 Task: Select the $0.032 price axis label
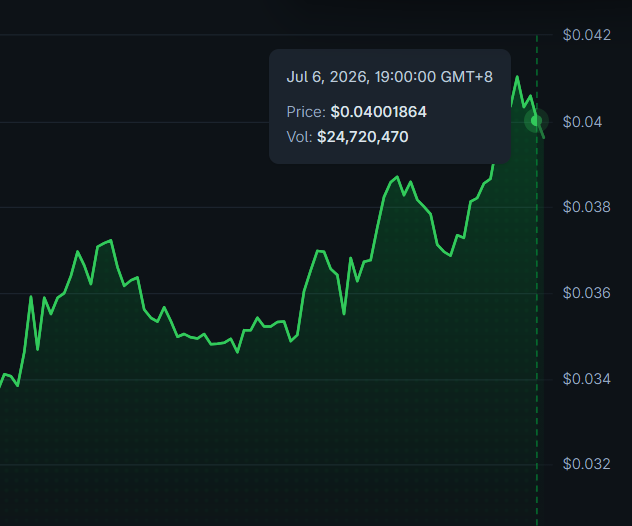coord(587,464)
